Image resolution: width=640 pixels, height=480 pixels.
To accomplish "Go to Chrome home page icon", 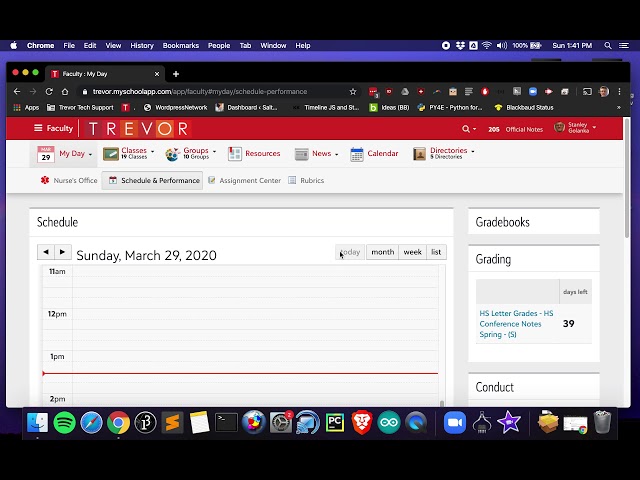I will pyautogui.click(x=65, y=91).
